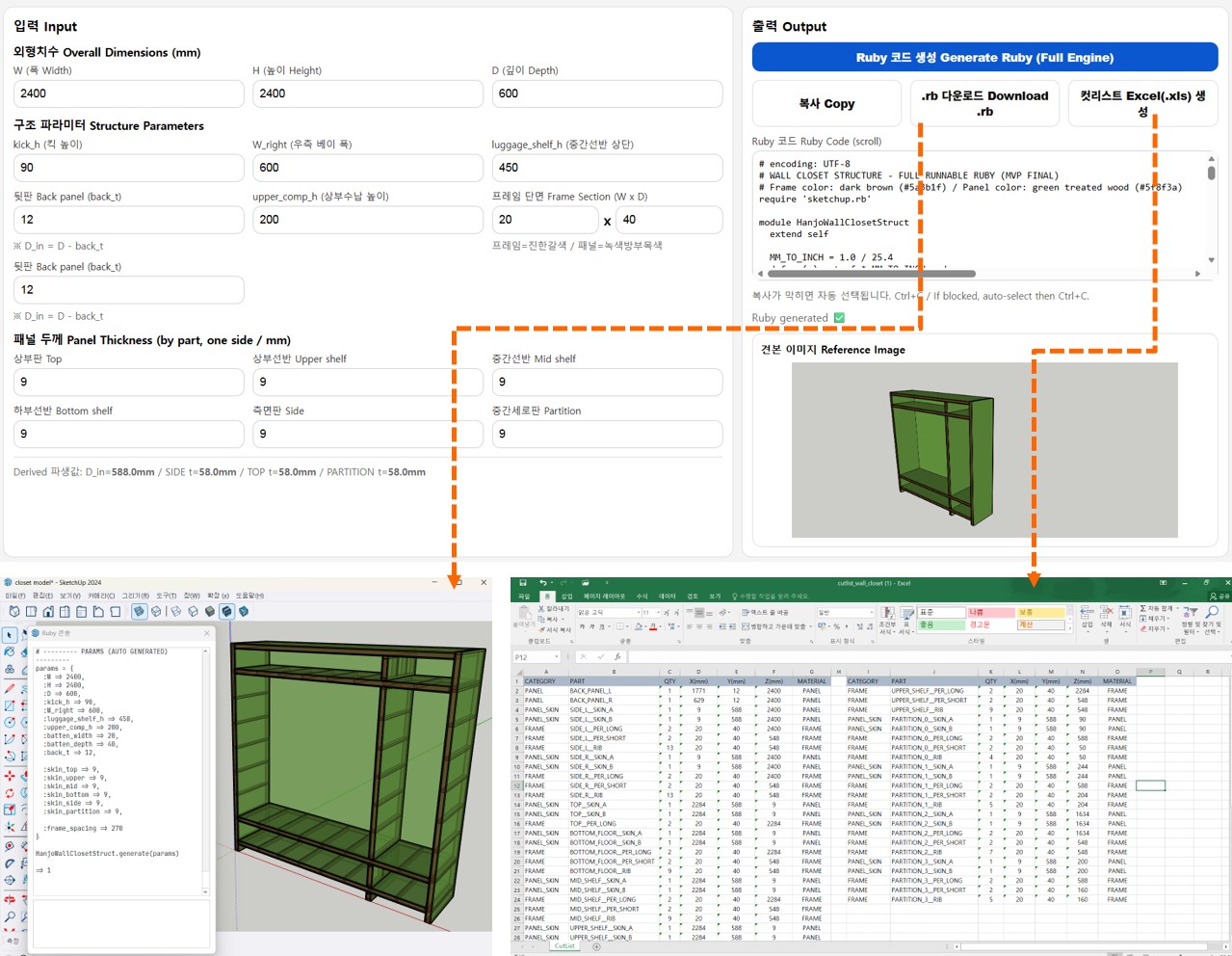The image size is (1232, 956).
Task: Click the W (폭 Width) input field
Action: (x=128, y=93)
